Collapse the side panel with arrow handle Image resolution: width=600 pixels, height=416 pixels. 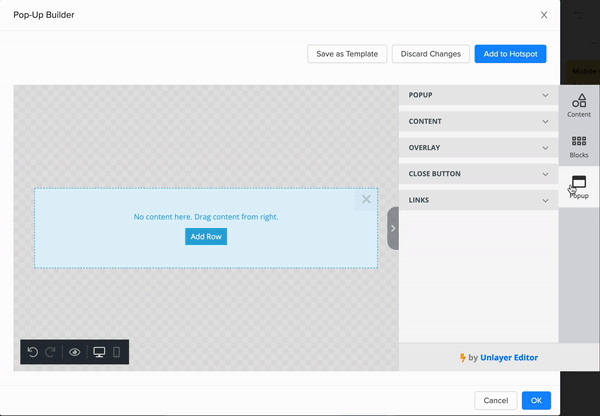tap(393, 228)
